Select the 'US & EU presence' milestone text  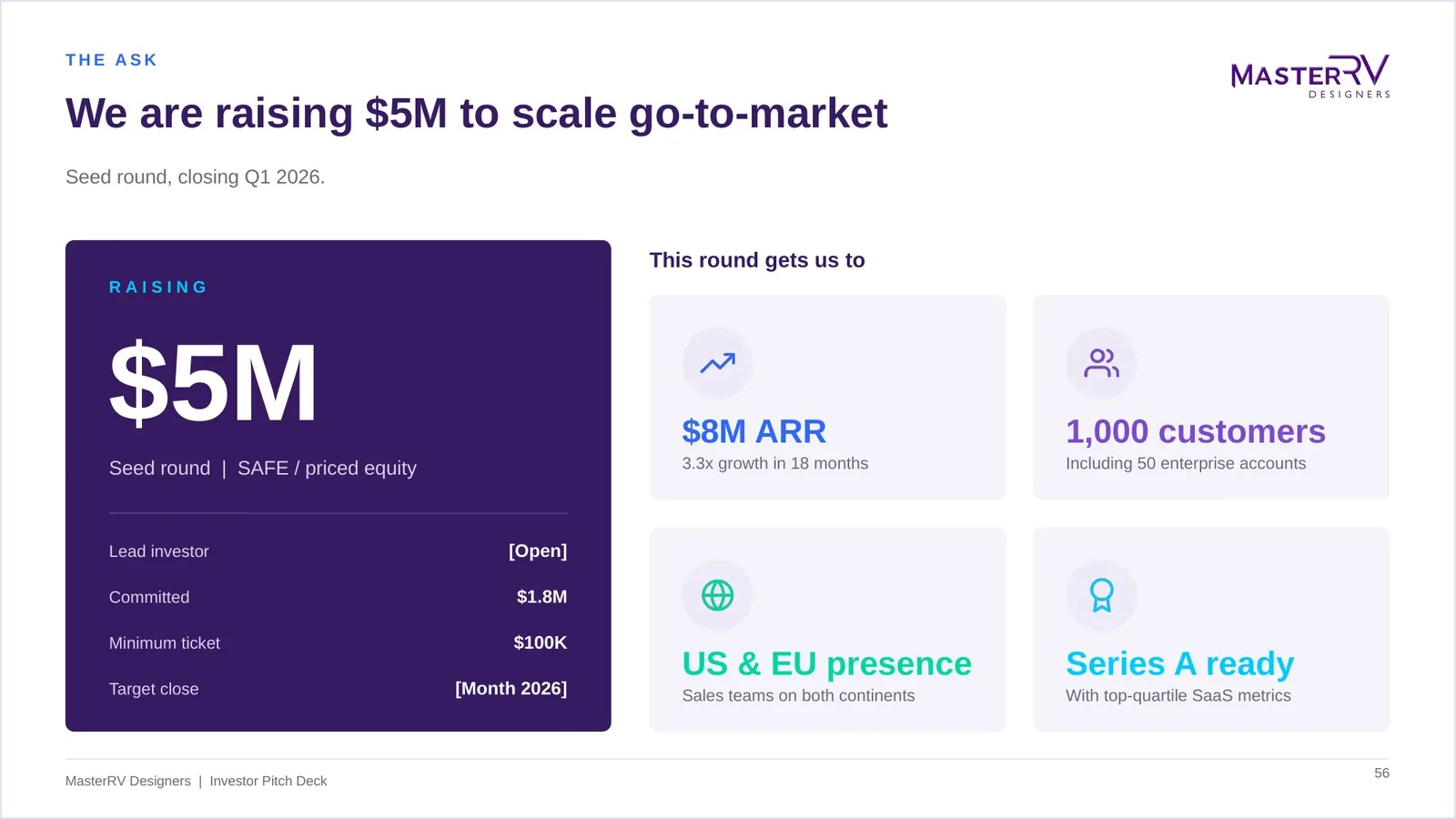click(x=826, y=664)
